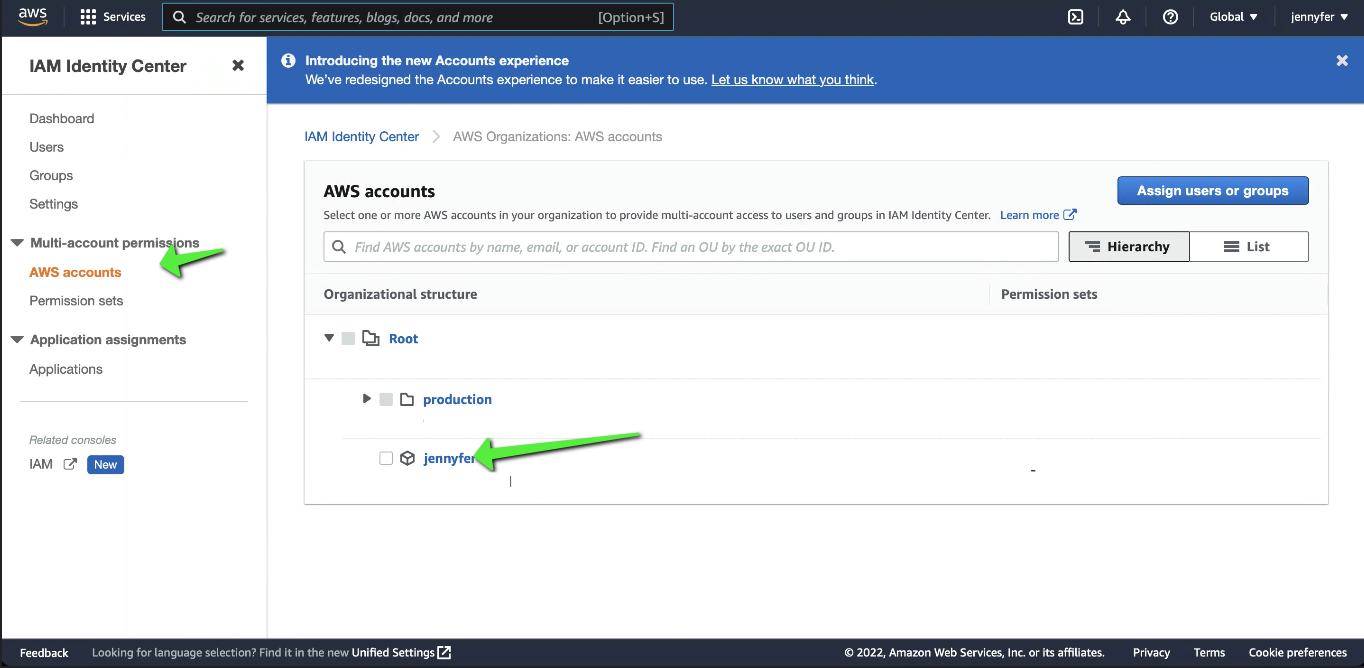
Task: Click the Unified Settings external link icon
Action: click(x=444, y=653)
